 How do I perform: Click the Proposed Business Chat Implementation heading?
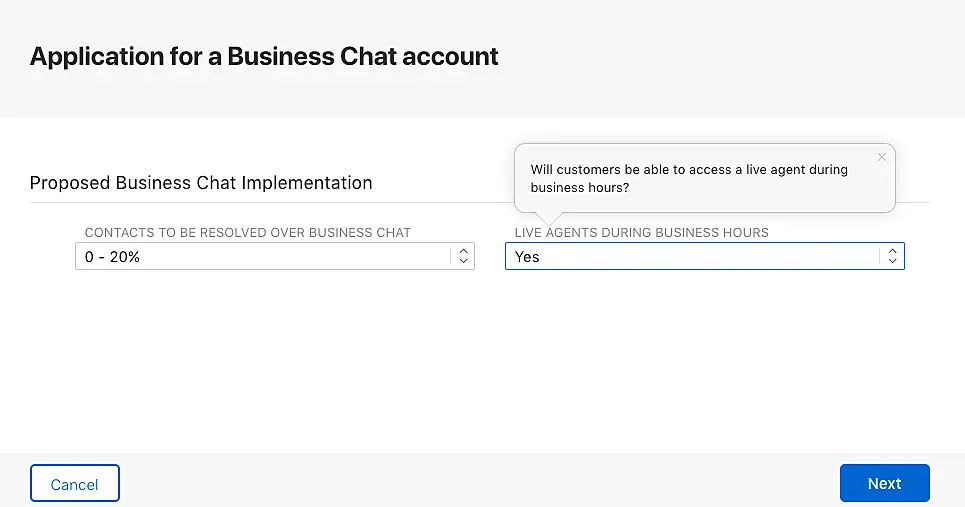point(201,183)
